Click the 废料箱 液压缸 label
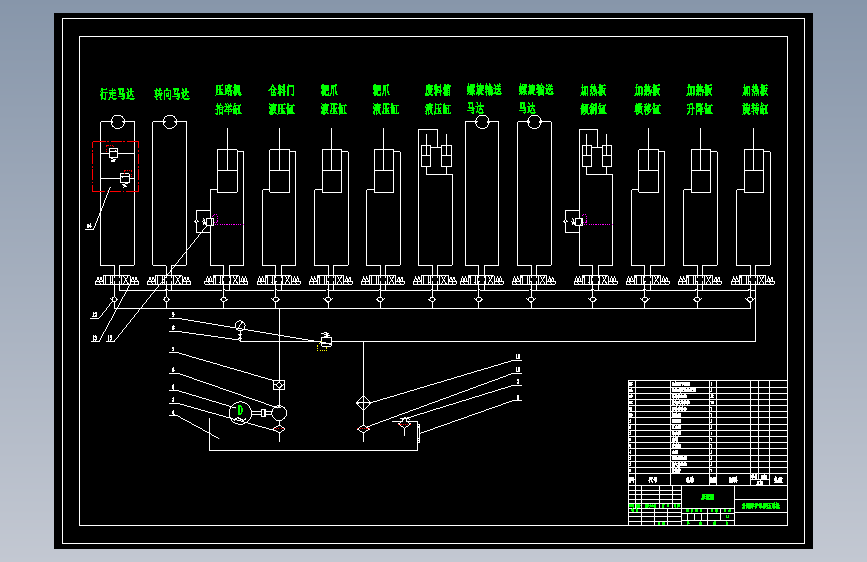The width and height of the screenshot is (867, 562). click(x=438, y=99)
